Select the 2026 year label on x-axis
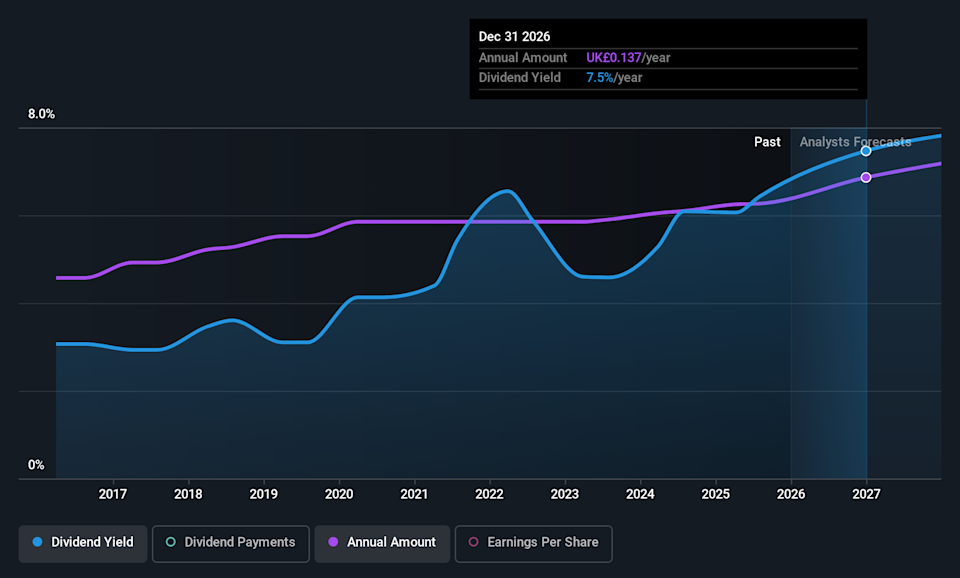This screenshot has width=960, height=578. [x=791, y=493]
